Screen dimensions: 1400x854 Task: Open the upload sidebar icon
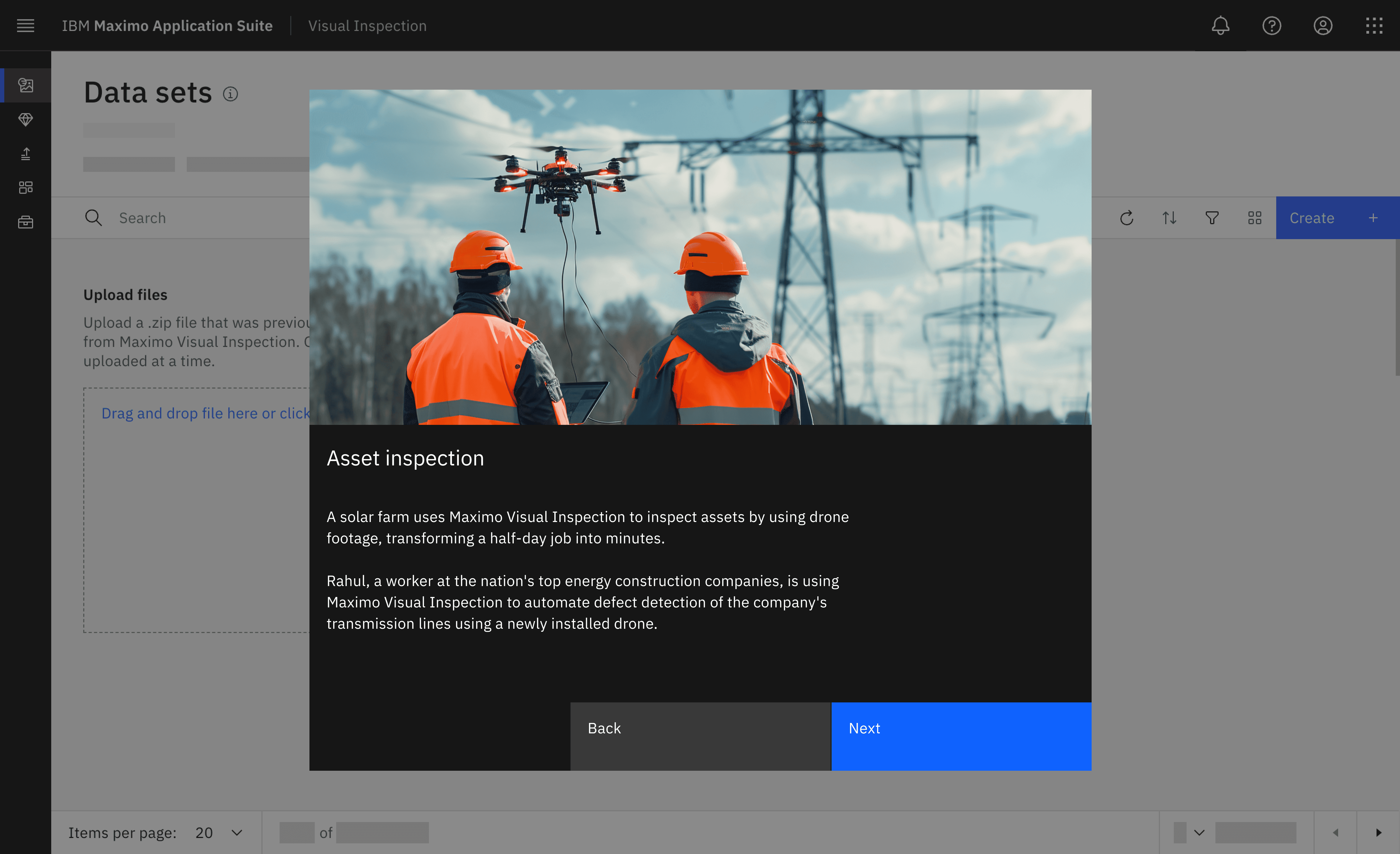coord(26,153)
